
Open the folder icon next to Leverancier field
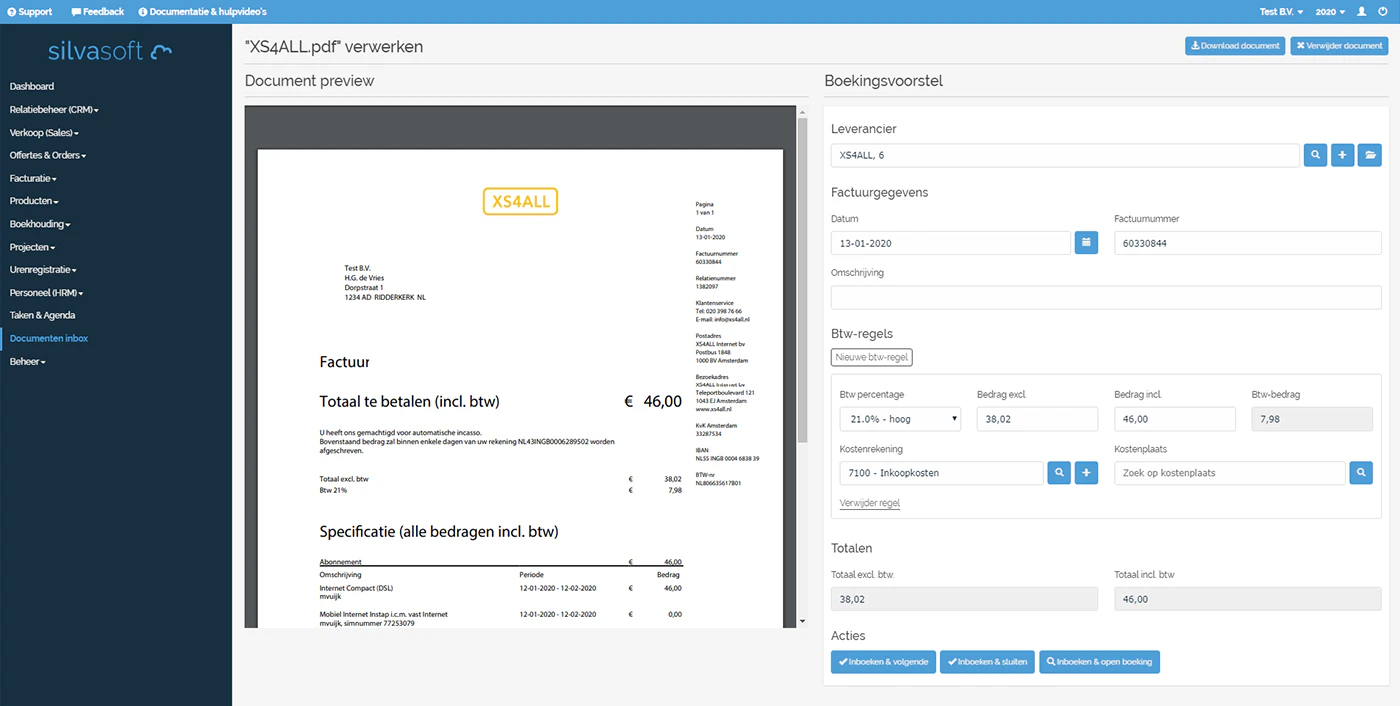[x=1368, y=155]
